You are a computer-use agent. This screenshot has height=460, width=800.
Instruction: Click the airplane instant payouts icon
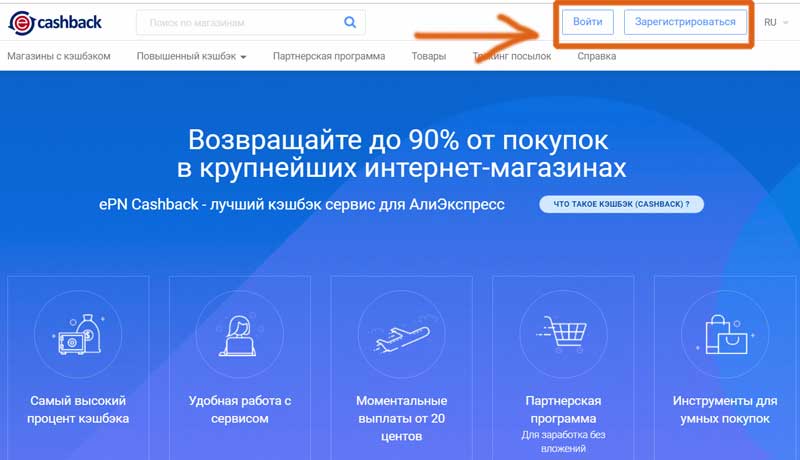(402, 337)
